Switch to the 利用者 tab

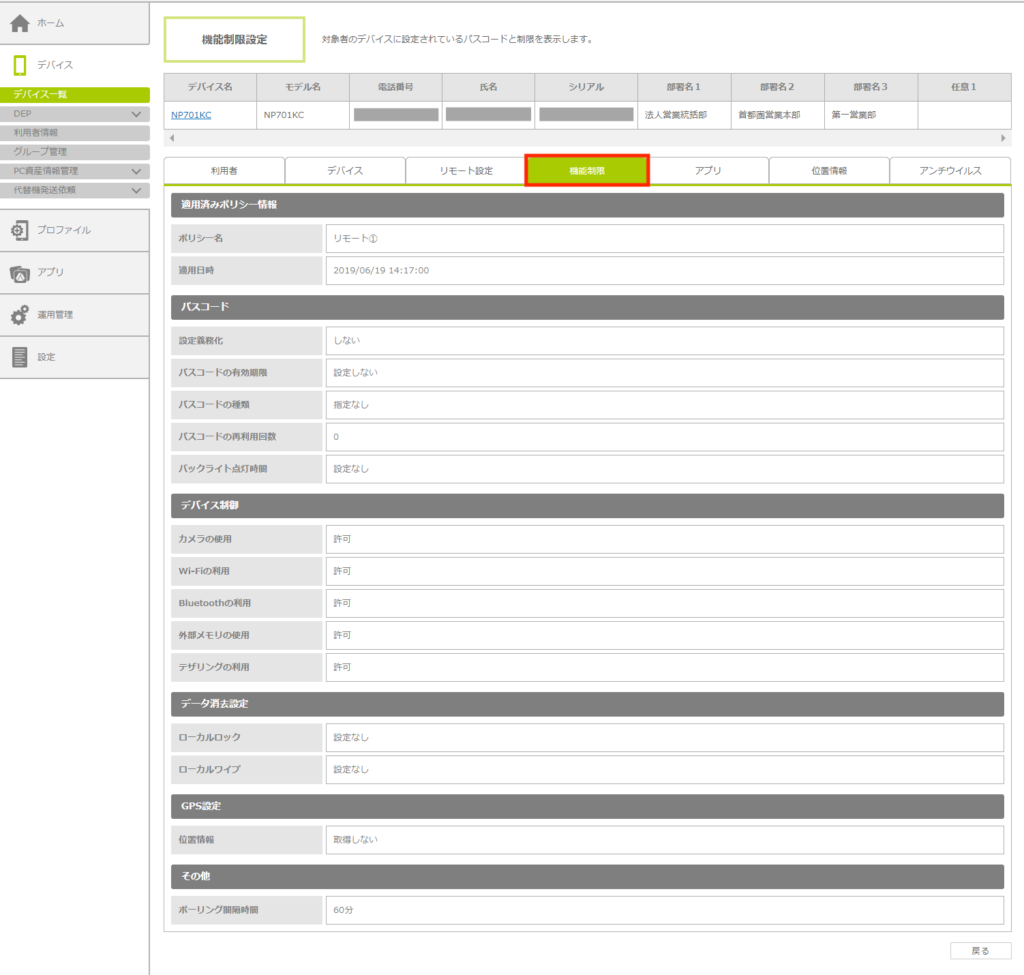point(224,171)
